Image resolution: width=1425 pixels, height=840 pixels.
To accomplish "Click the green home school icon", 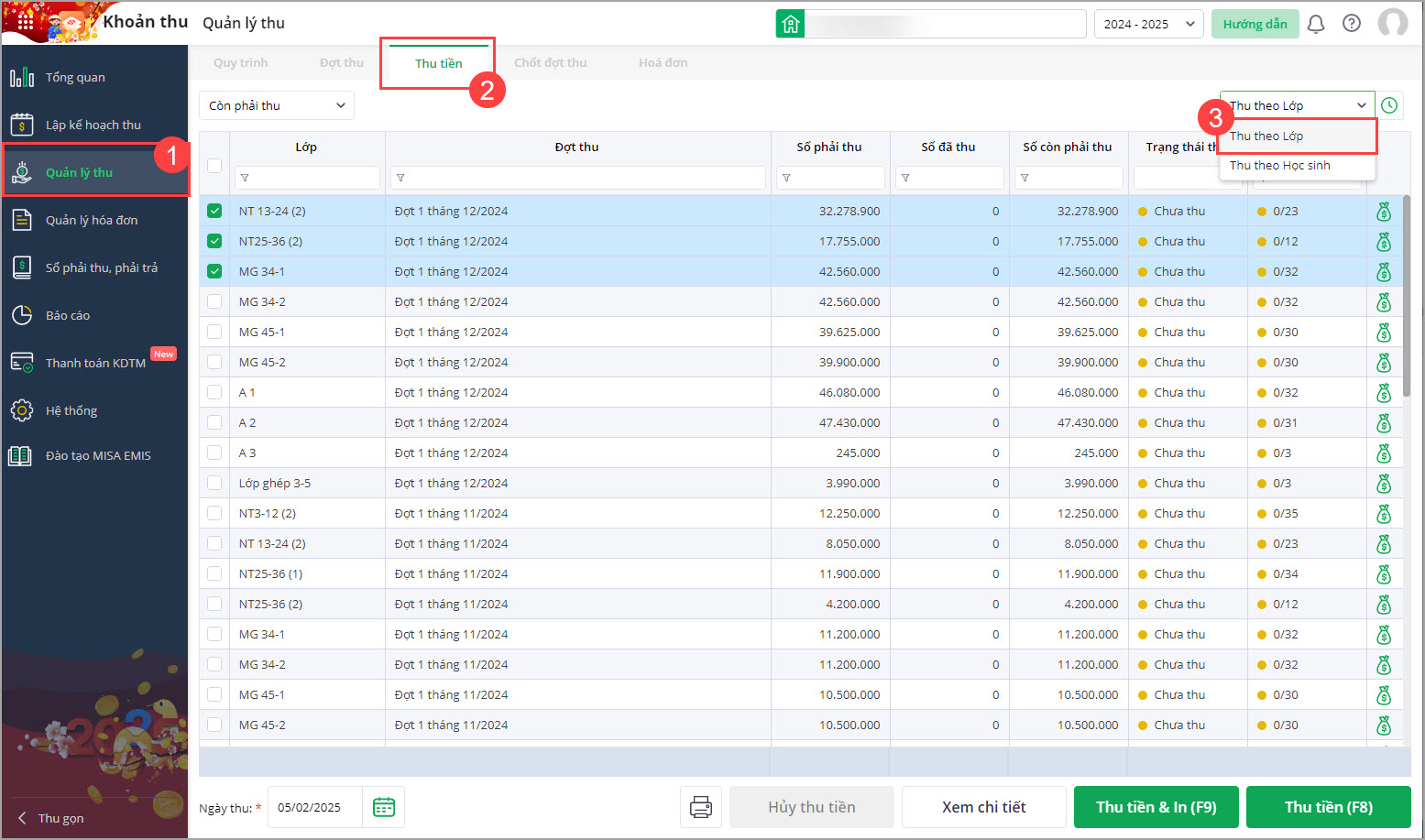I will tap(790, 24).
